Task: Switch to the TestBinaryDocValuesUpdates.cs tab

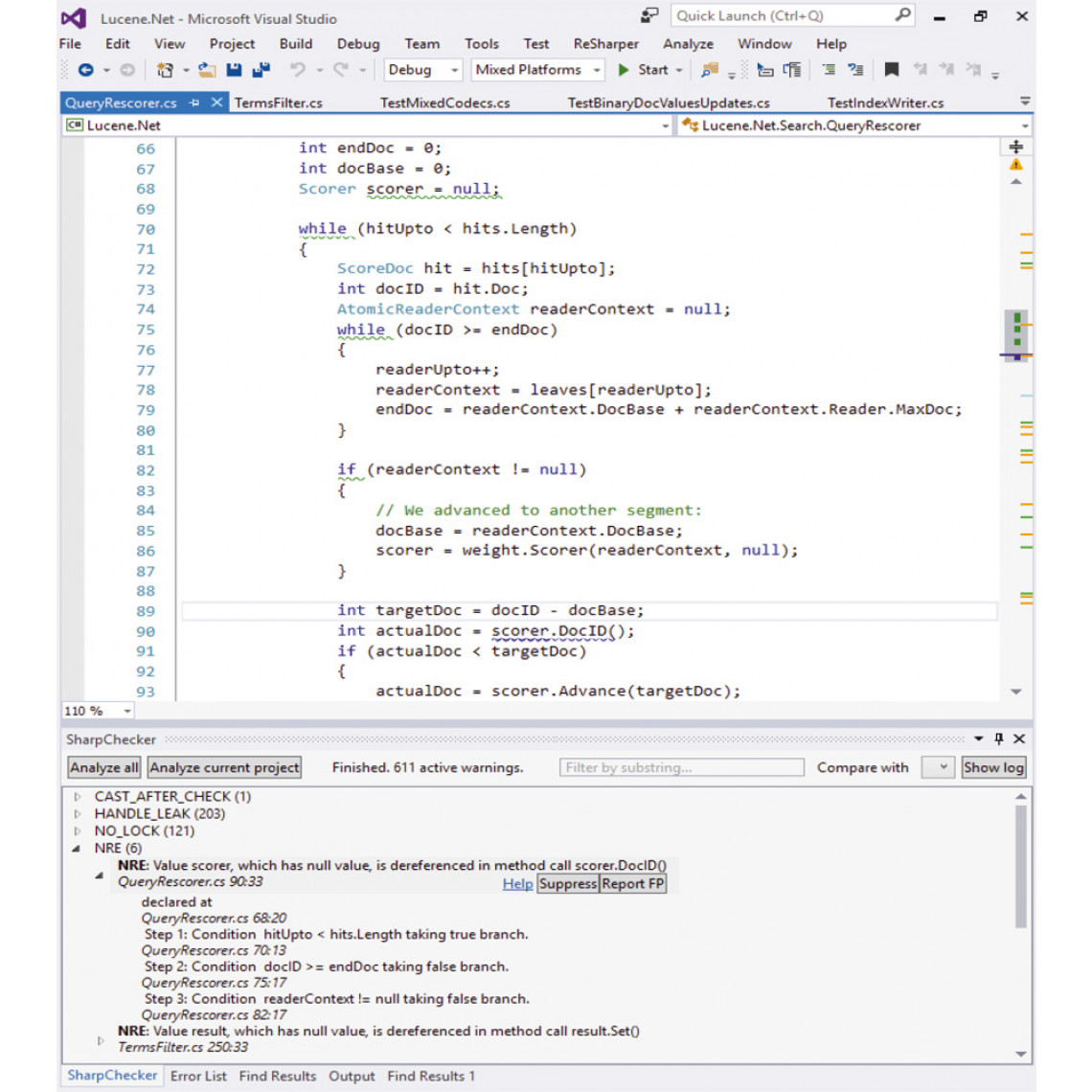Action: coord(669,103)
